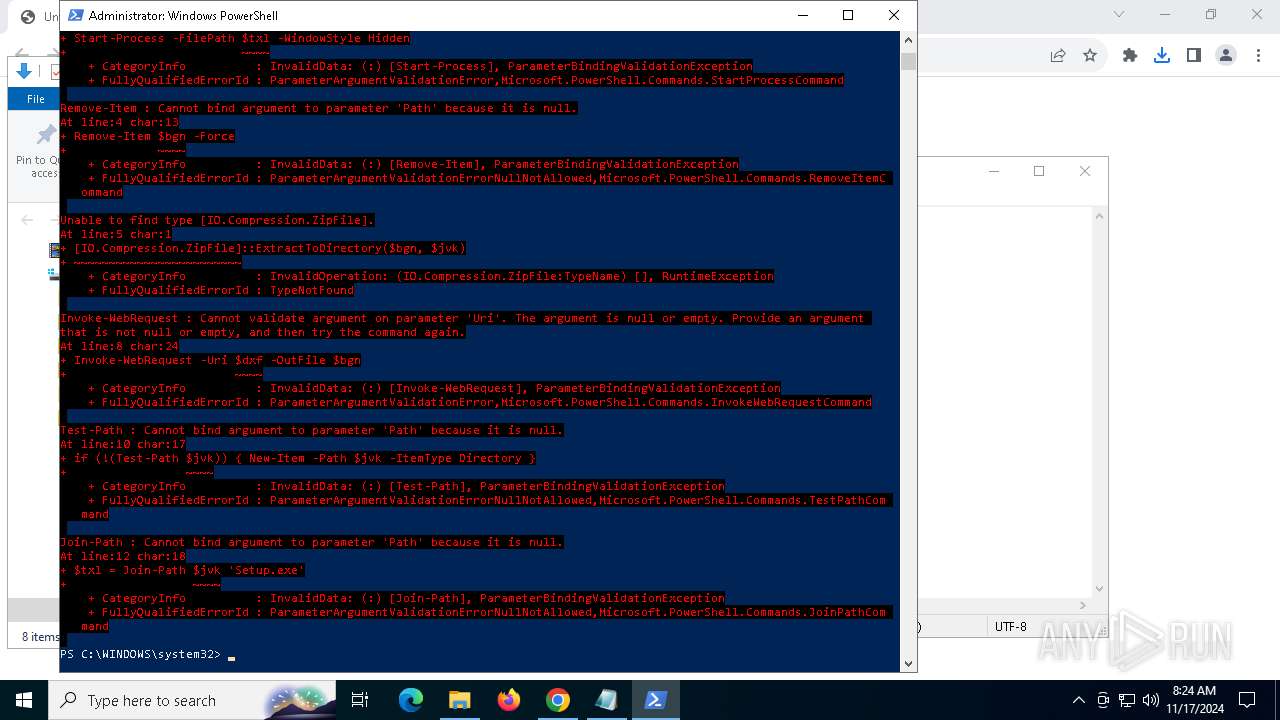Switch to Notepad on taskbar
The height and width of the screenshot is (720, 1280).
coord(607,700)
